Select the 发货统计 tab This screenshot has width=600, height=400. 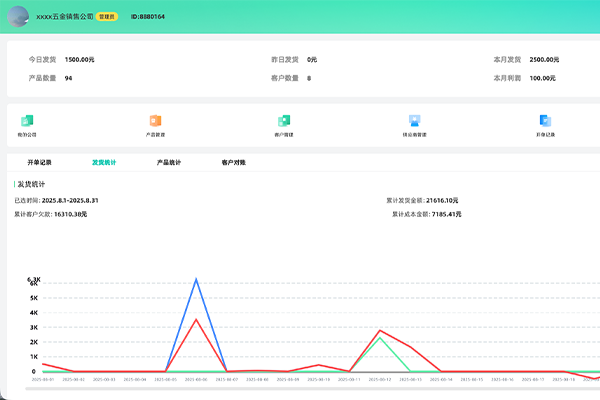(104, 161)
